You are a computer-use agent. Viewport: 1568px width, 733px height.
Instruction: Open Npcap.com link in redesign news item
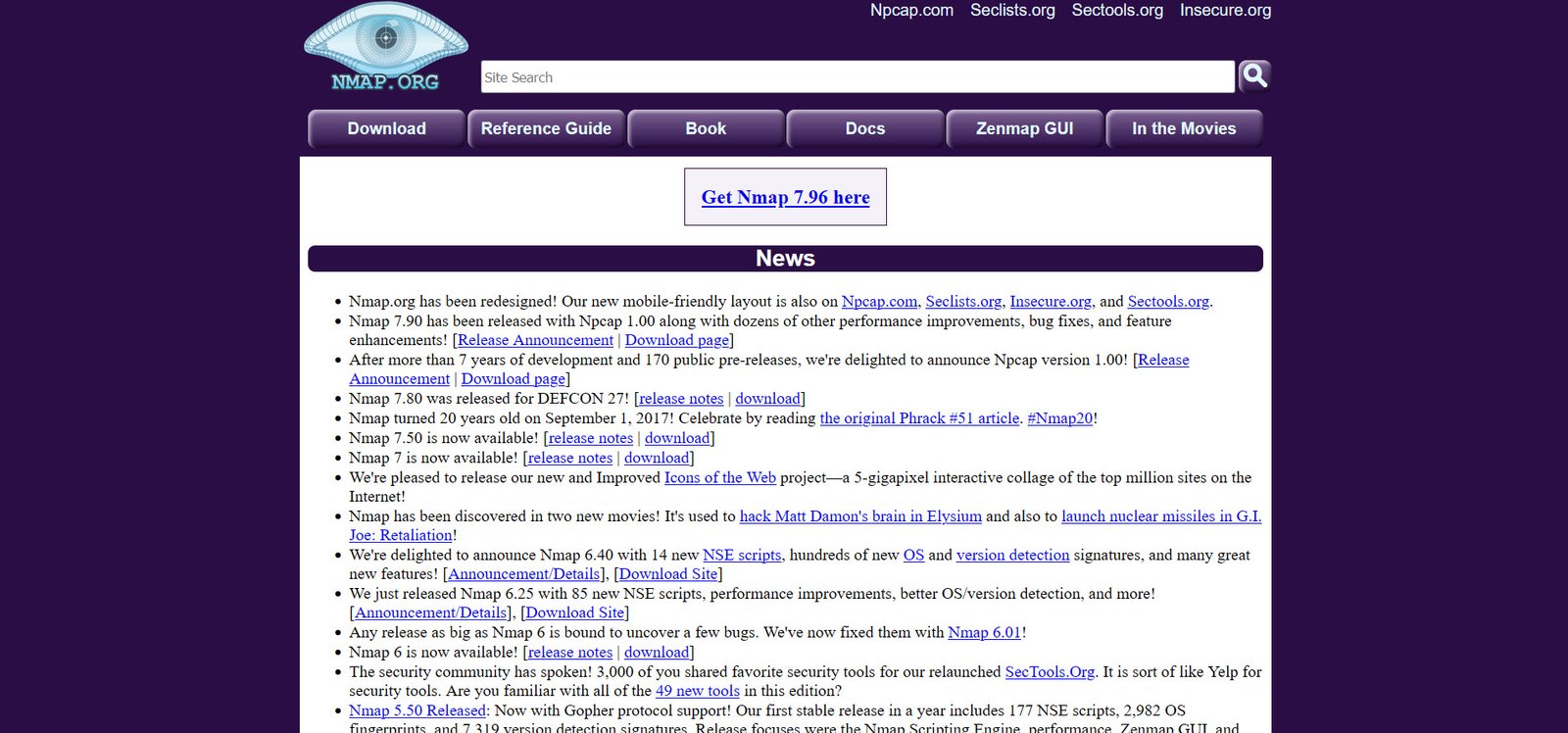tap(879, 302)
